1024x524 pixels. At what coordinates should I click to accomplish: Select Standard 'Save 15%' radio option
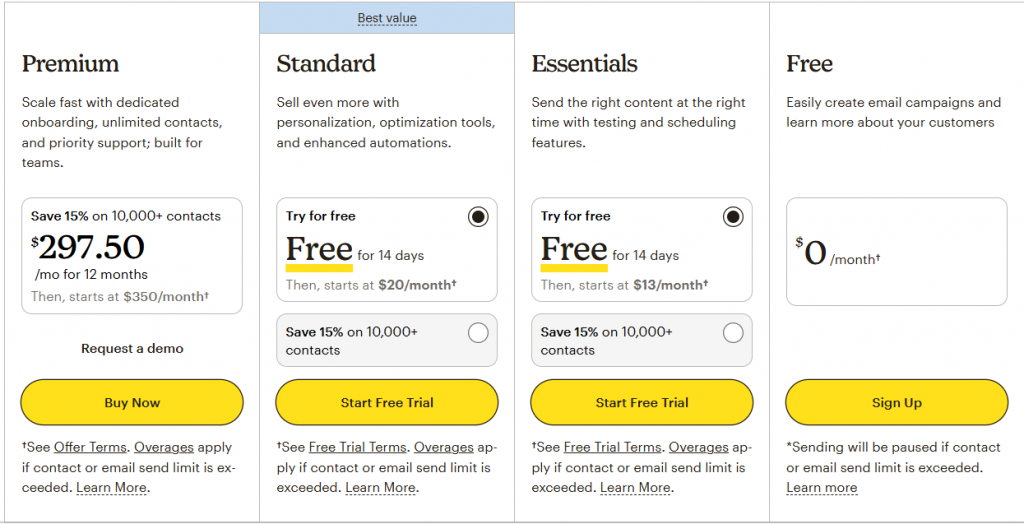click(478, 332)
